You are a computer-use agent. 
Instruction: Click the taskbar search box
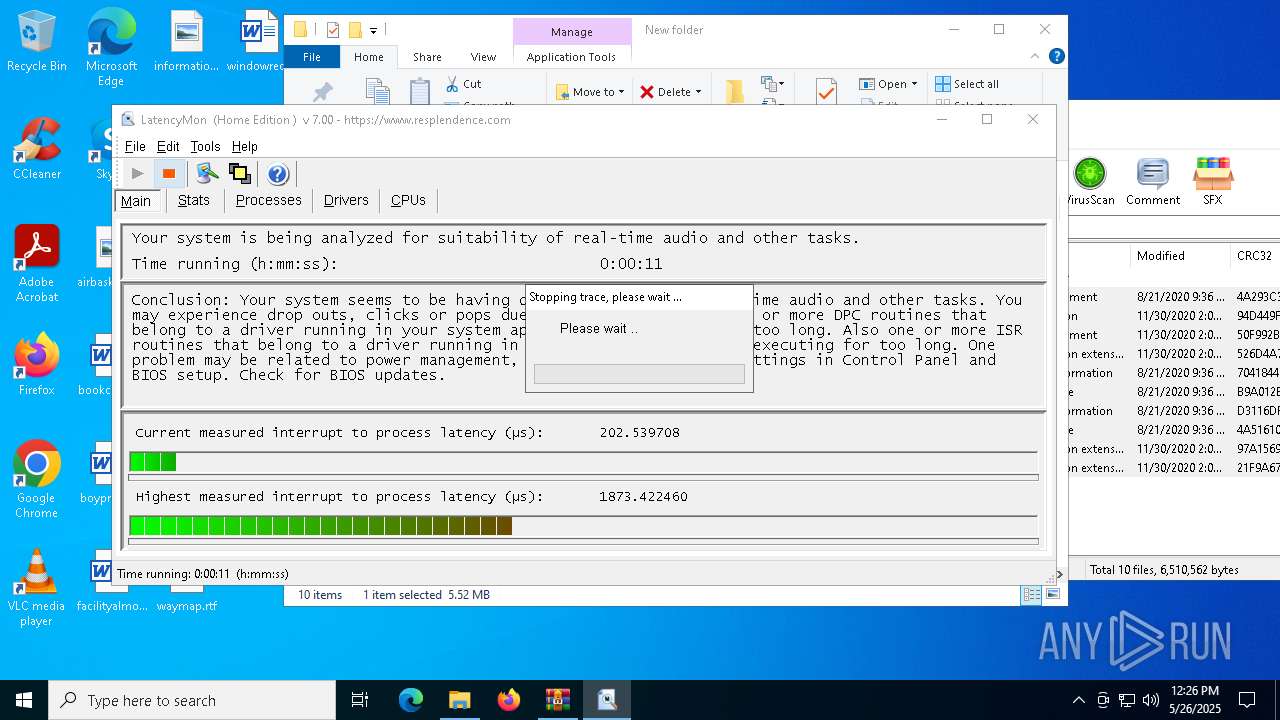point(192,700)
